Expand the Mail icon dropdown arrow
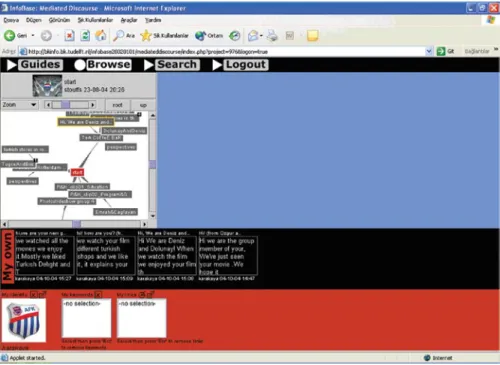This screenshot has width=500, height=365. pos(261,36)
